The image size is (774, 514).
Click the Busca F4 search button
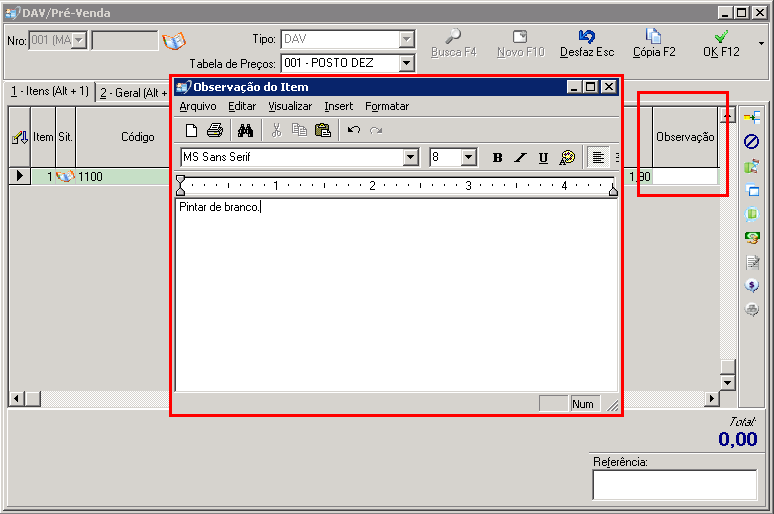(454, 44)
